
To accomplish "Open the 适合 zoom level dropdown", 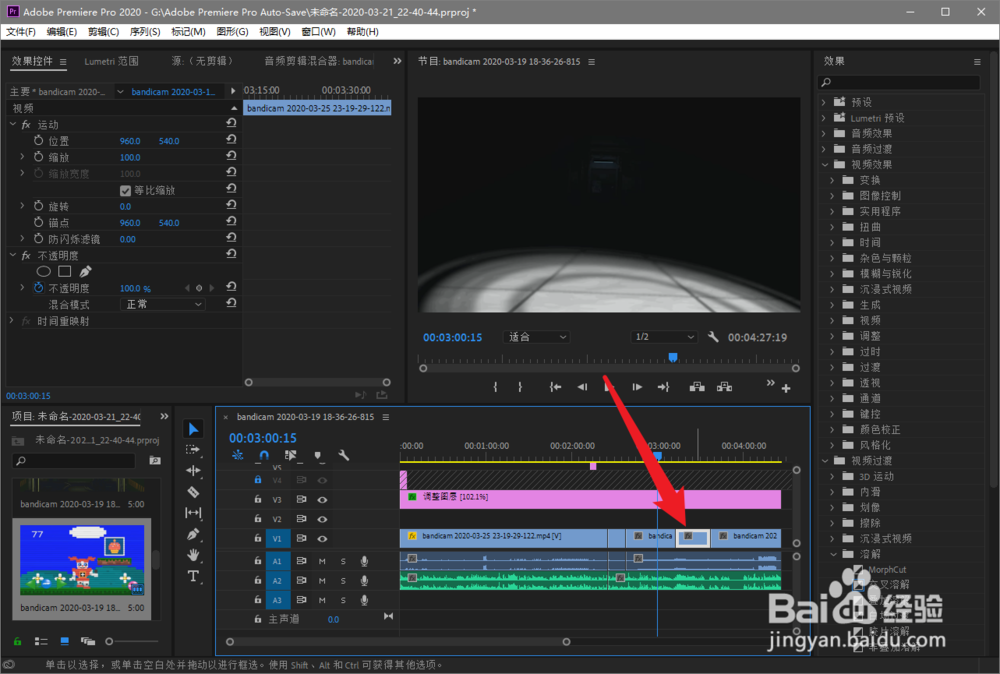I will point(537,337).
